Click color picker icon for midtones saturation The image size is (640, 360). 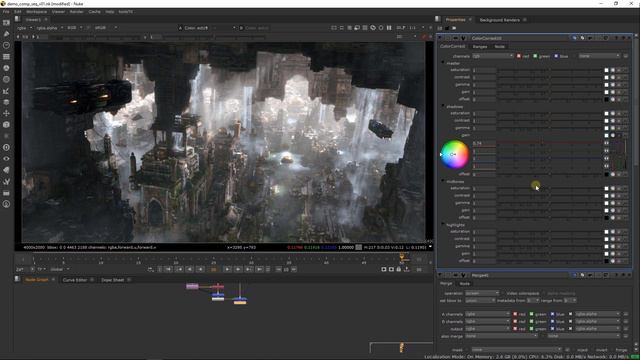[x=613, y=189]
